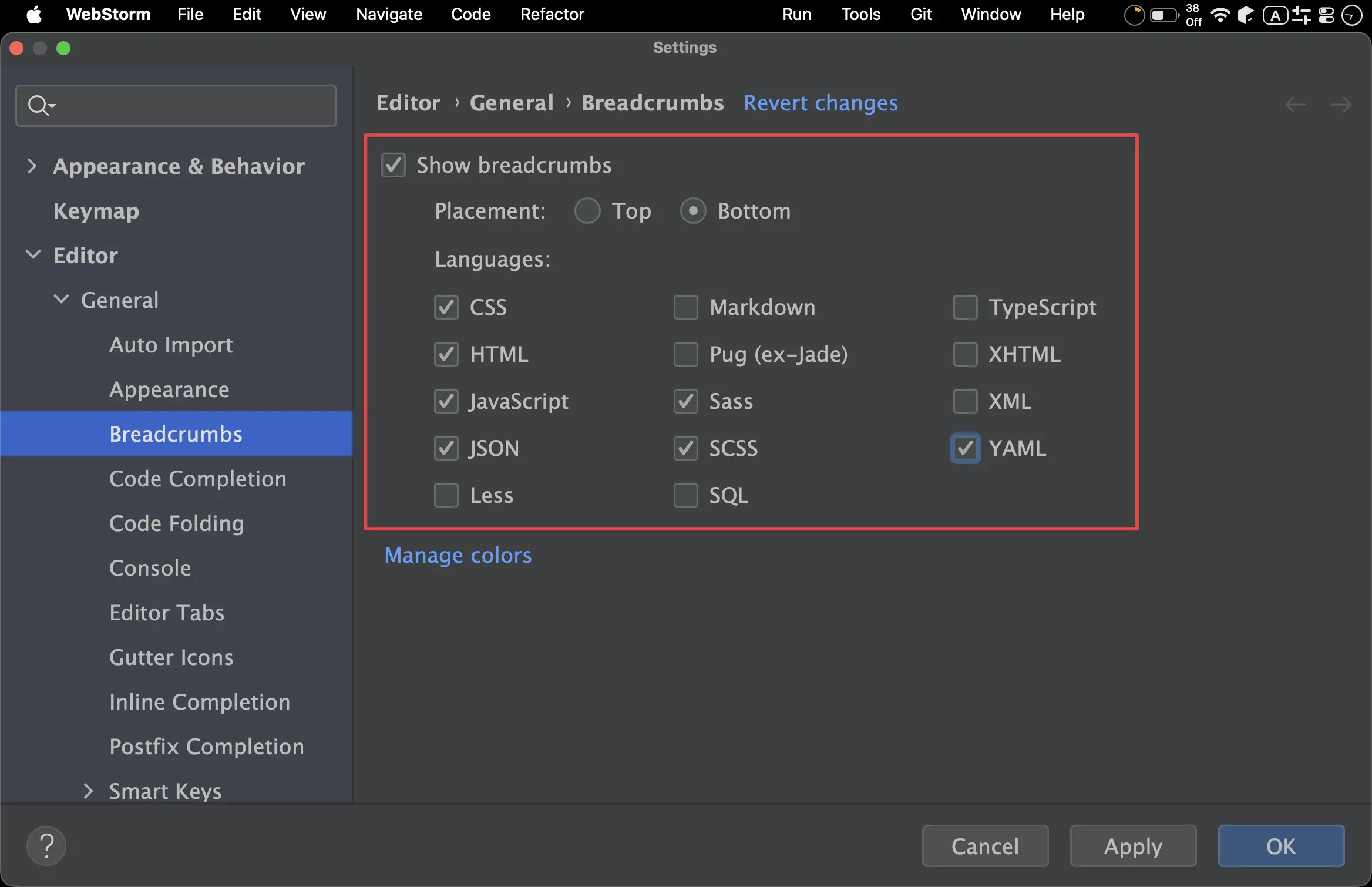Click the back navigation arrow

(x=1295, y=105)
